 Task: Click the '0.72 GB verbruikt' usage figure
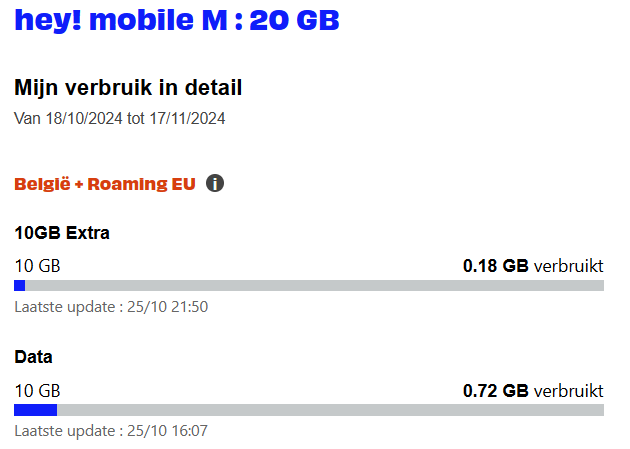[533, 390]
